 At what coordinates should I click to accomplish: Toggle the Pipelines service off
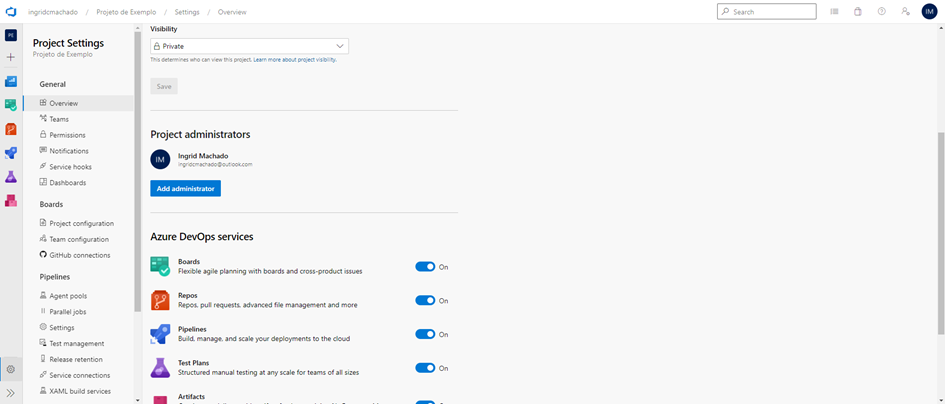[425, 334]
